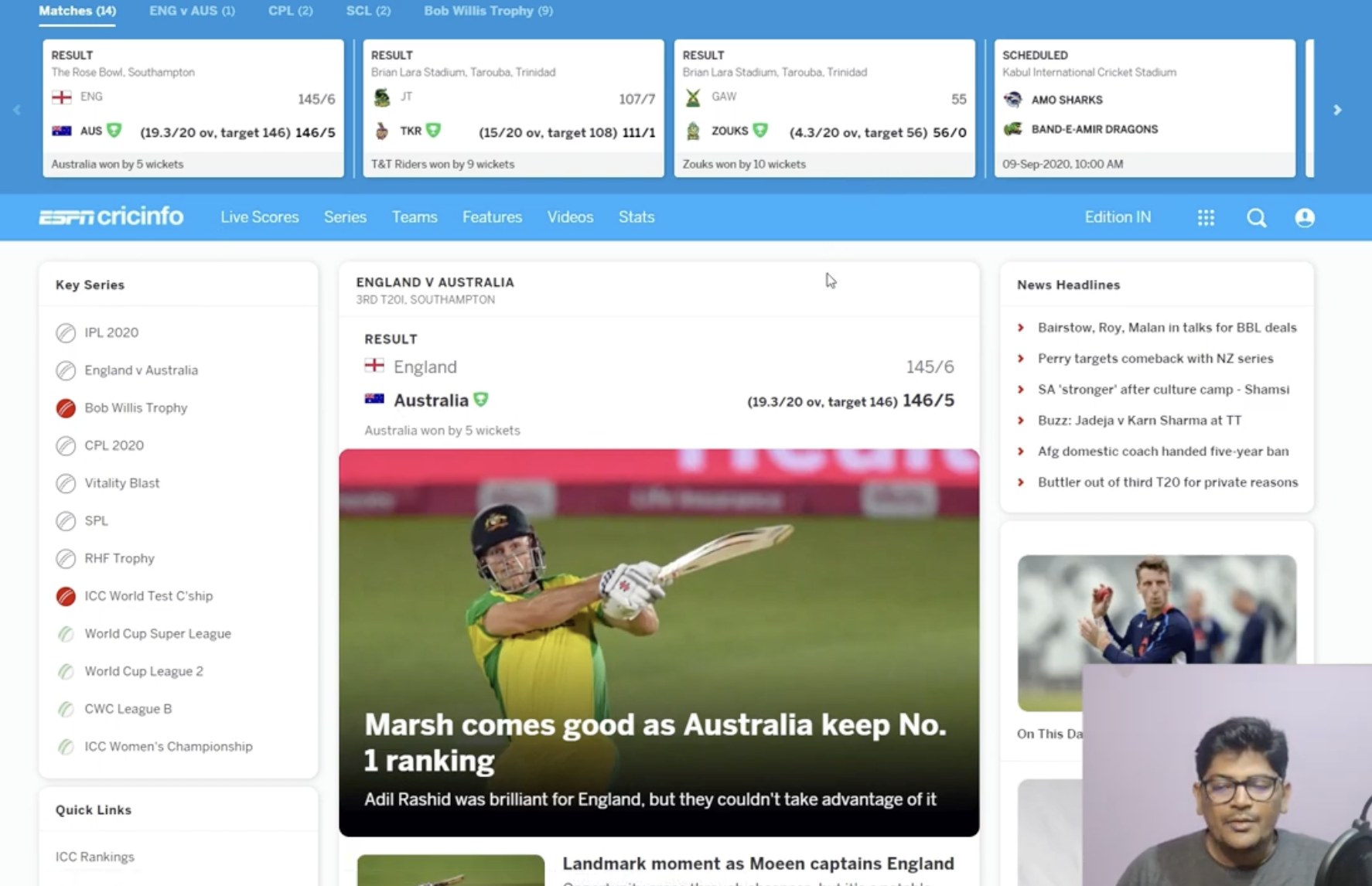Open the ICC Rankings quick link
The width and height of the screenshot is (1372, 886).
coord(94,857)
